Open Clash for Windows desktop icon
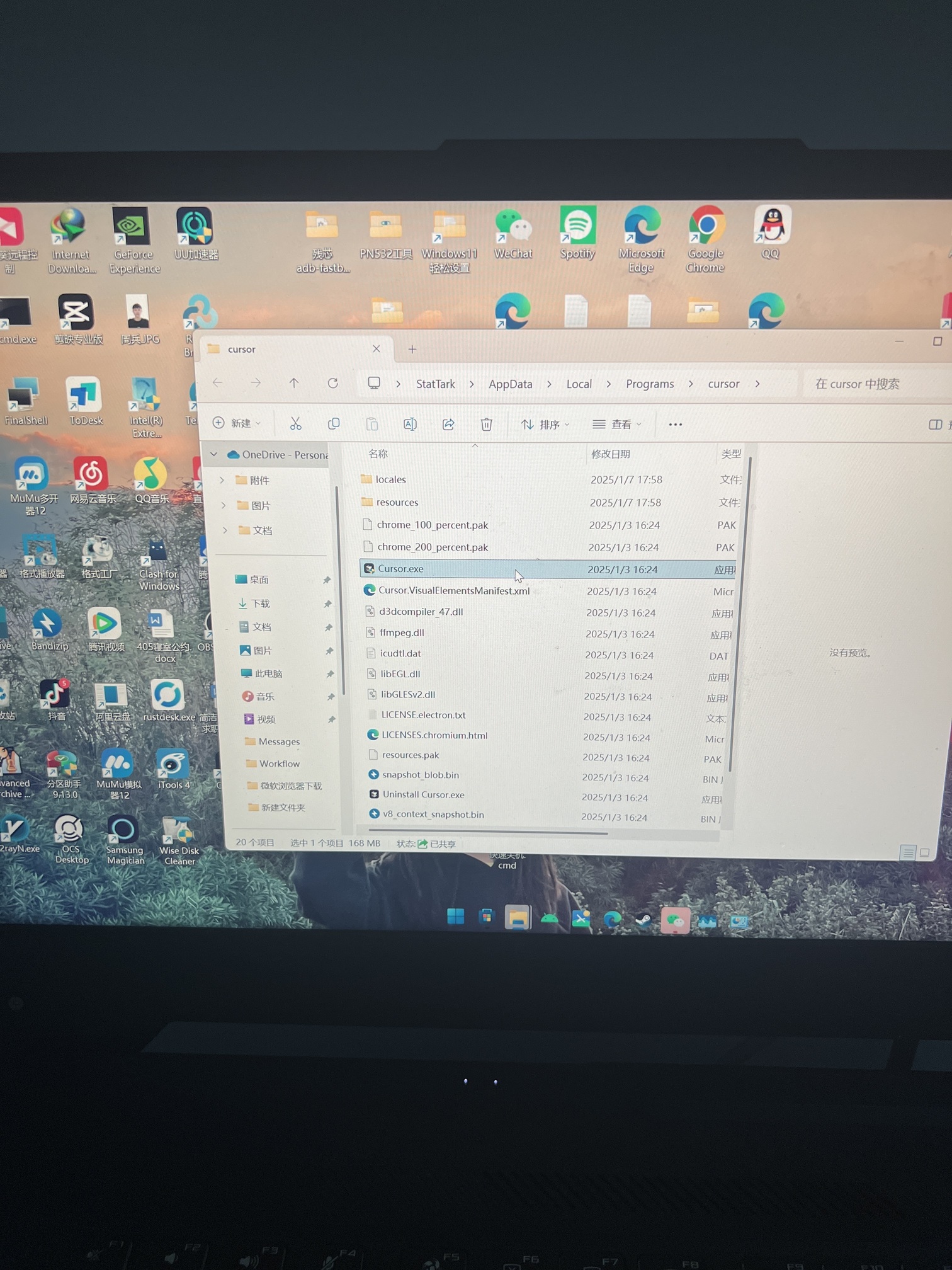Viewport: 952px width, 1270px height. [159, 564]
